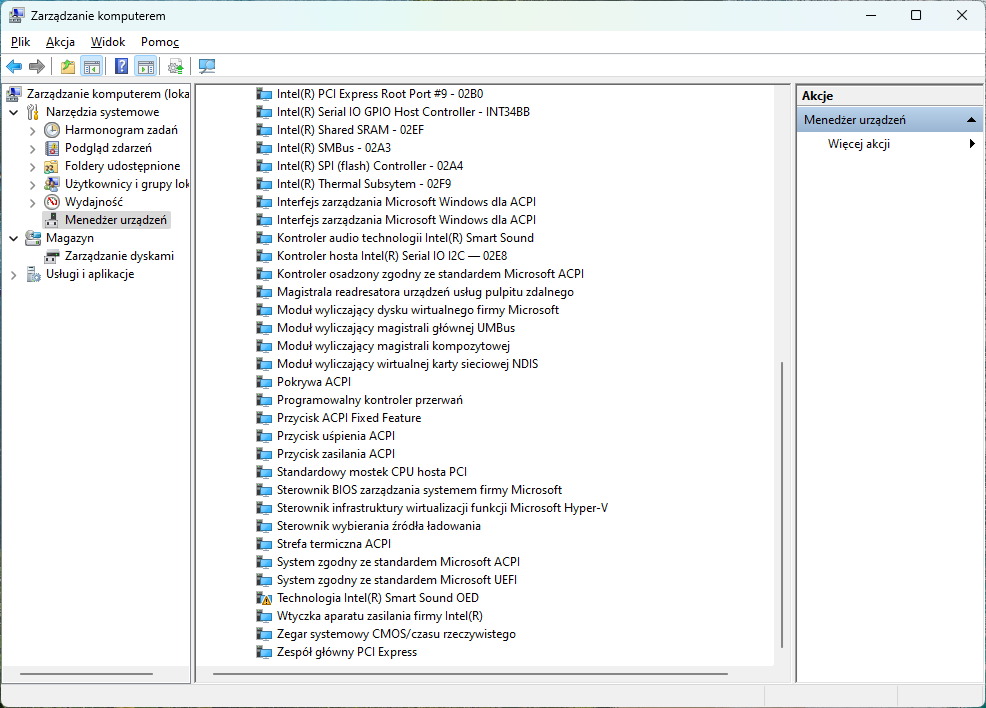Select Intel(R) Serial IO GPIO Host Controller - INT34BB
The width and height of the screenshot is (986, 708).
(x=403, y=112)
